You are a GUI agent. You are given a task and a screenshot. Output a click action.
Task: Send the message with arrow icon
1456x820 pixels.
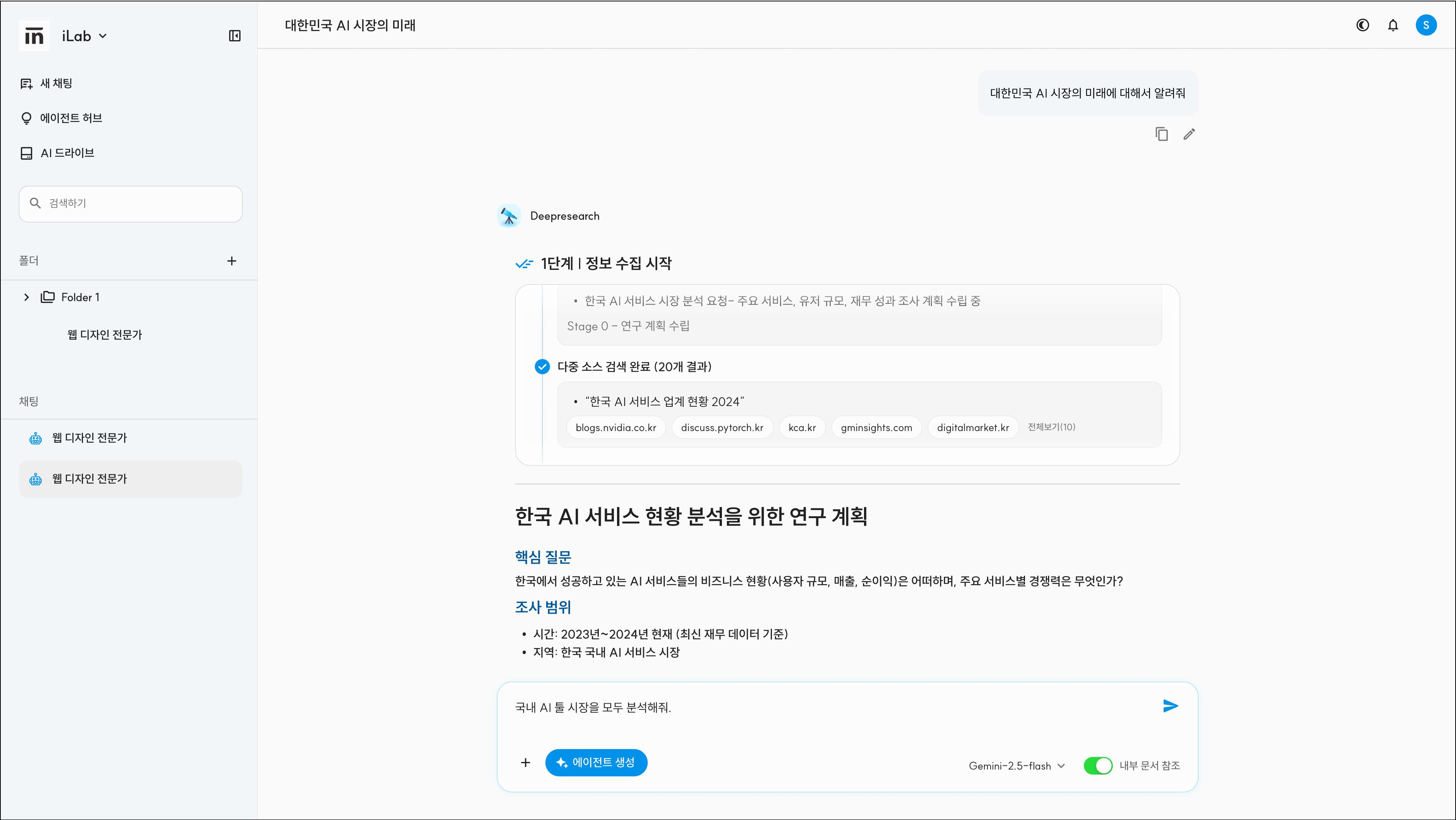(x=1170, y=706)
